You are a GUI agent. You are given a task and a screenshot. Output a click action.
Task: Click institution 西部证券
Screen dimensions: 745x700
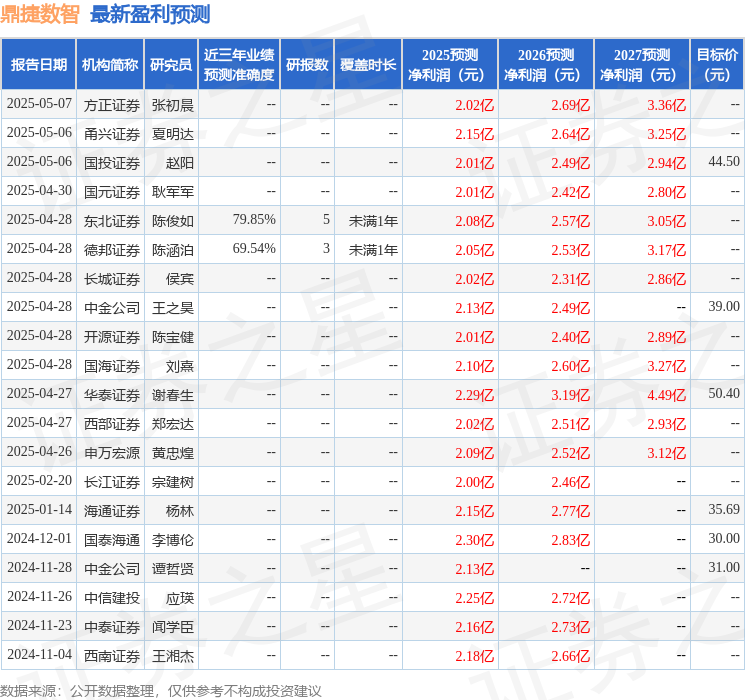tap(112, 424)
